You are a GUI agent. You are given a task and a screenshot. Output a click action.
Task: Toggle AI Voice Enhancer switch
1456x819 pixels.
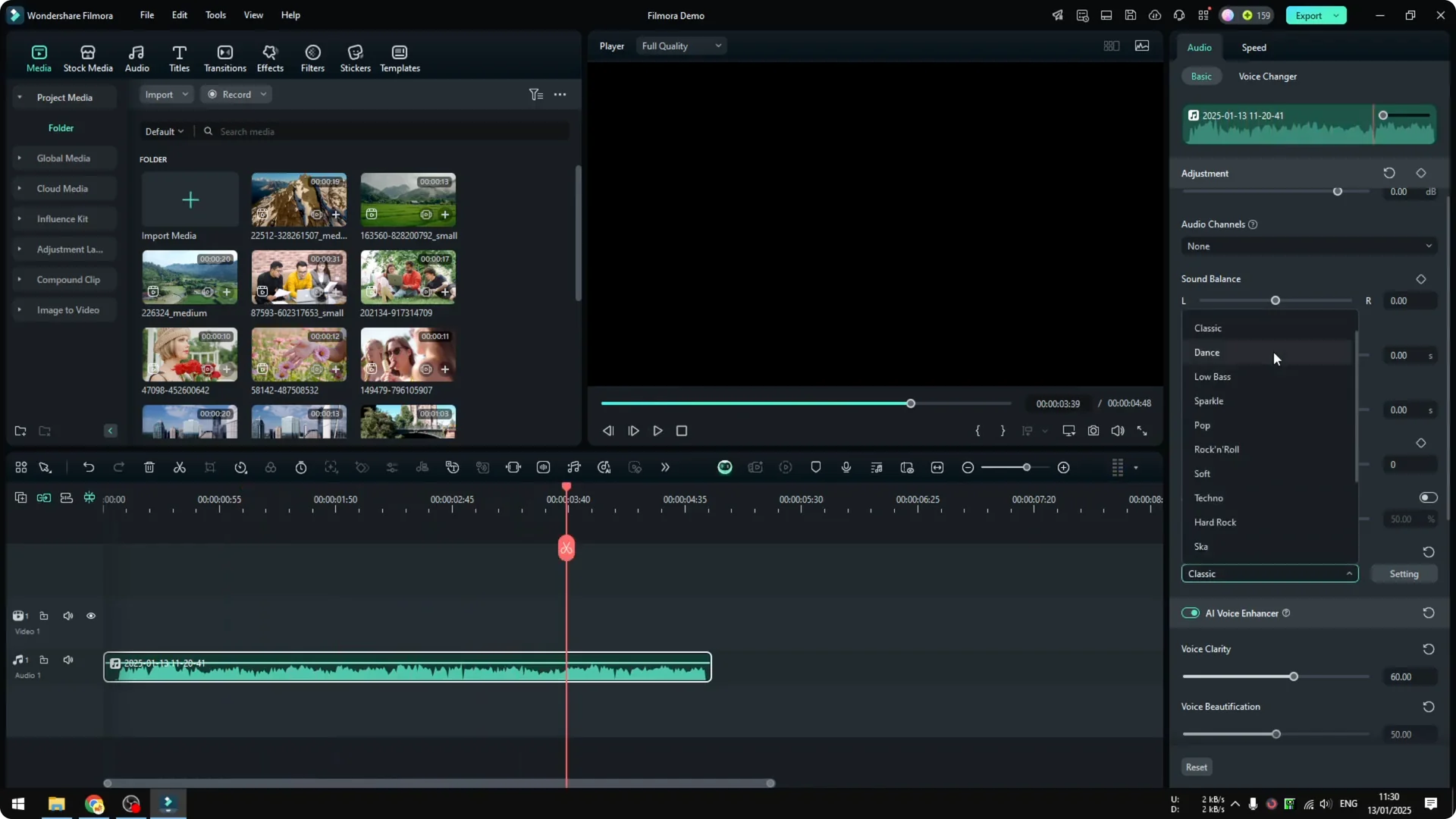[1190, 613]
